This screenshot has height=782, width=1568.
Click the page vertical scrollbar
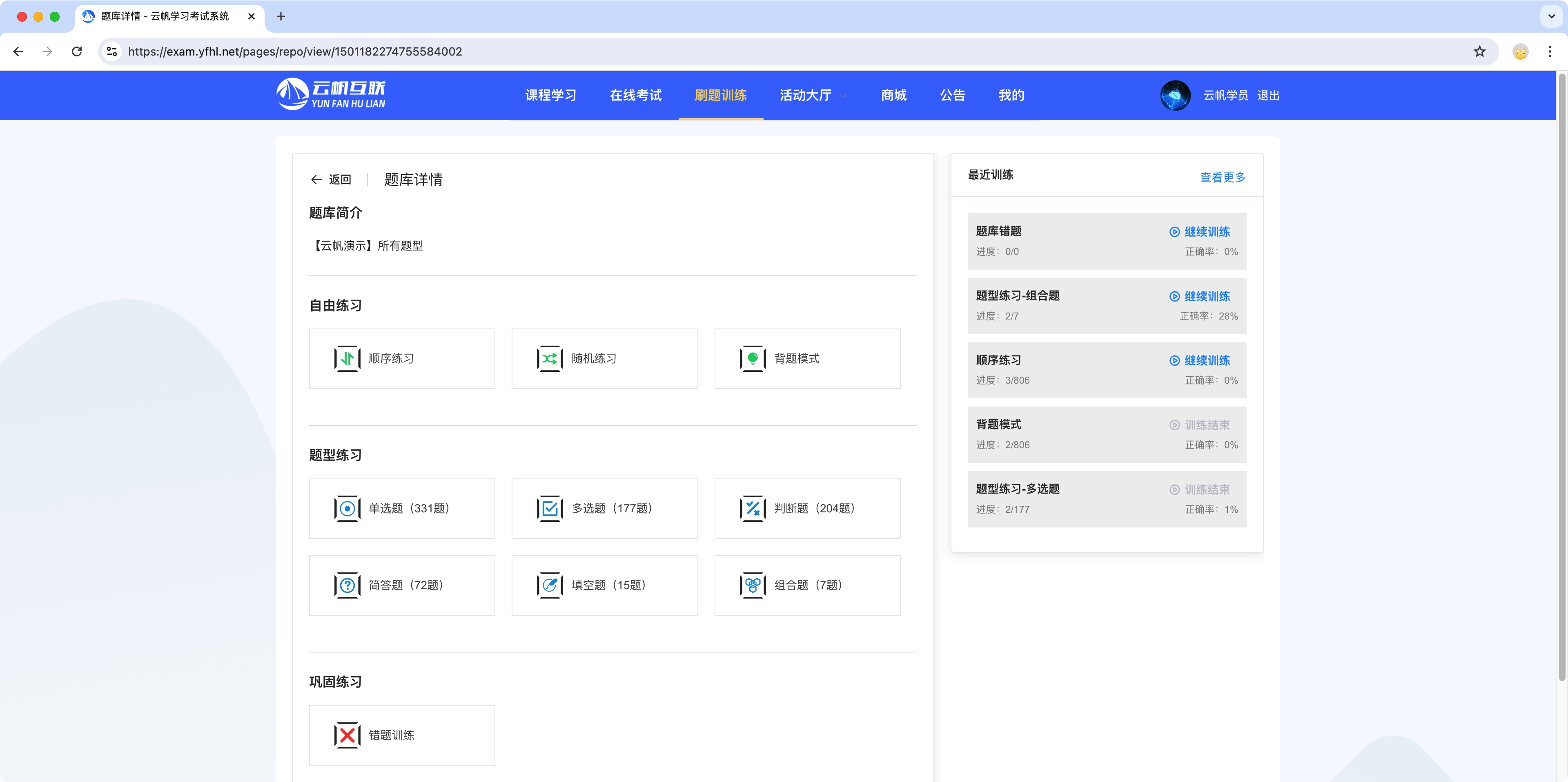tap(1562, 378)
